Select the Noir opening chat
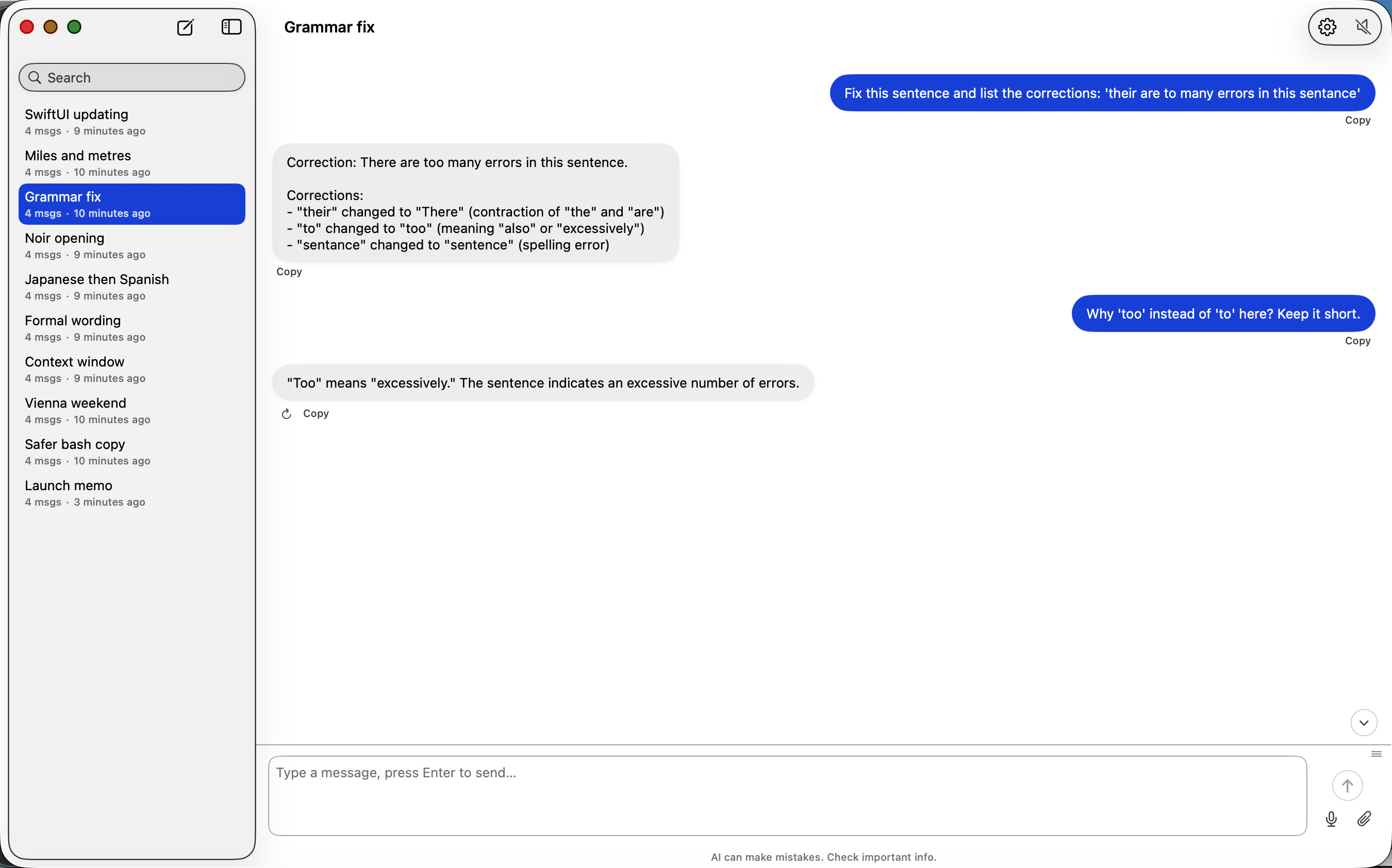This screenshot has width=1392, height=868. [131, 246]
